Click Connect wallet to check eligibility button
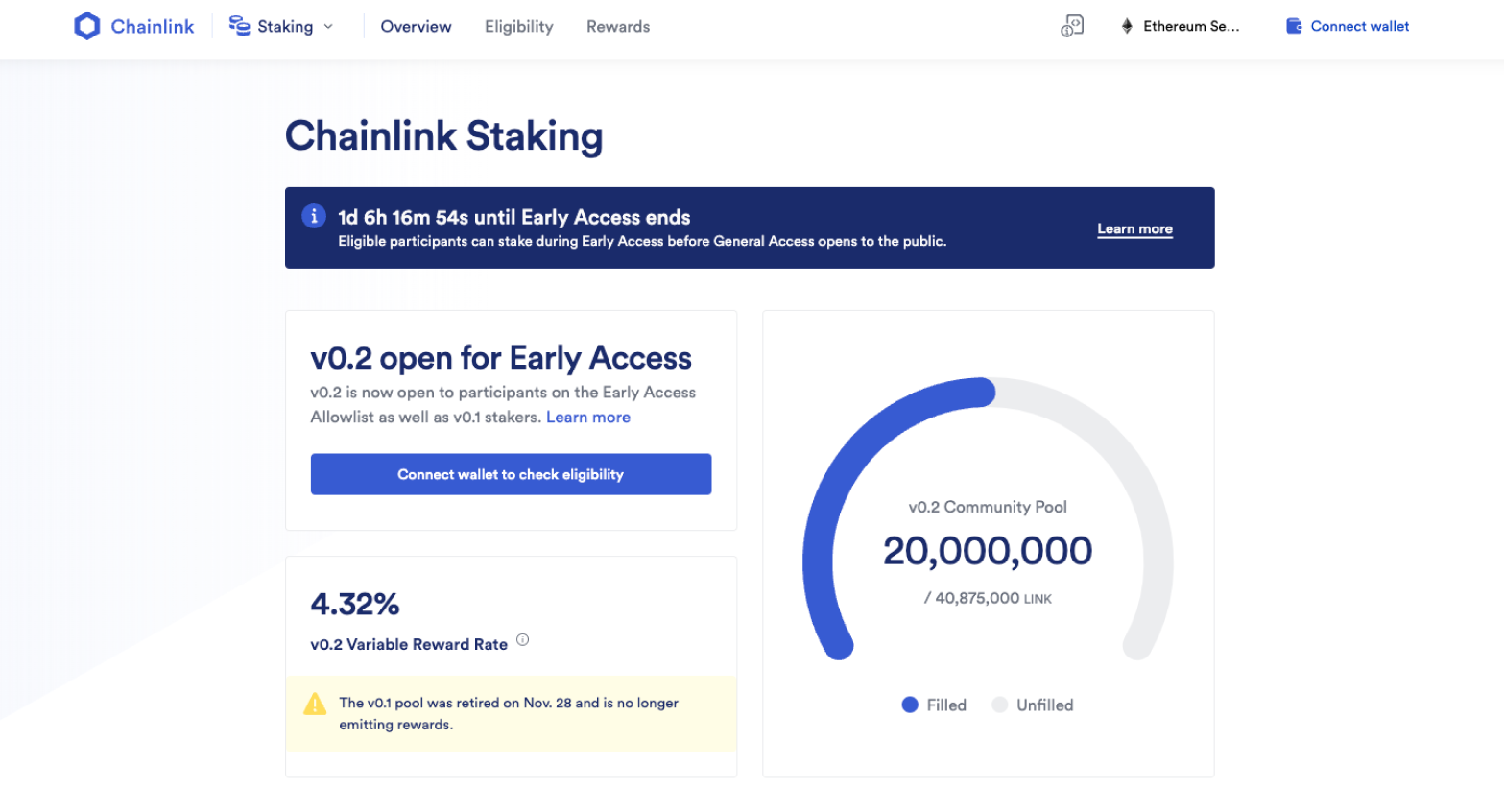The image size is (1504, 812). point(511,474)
